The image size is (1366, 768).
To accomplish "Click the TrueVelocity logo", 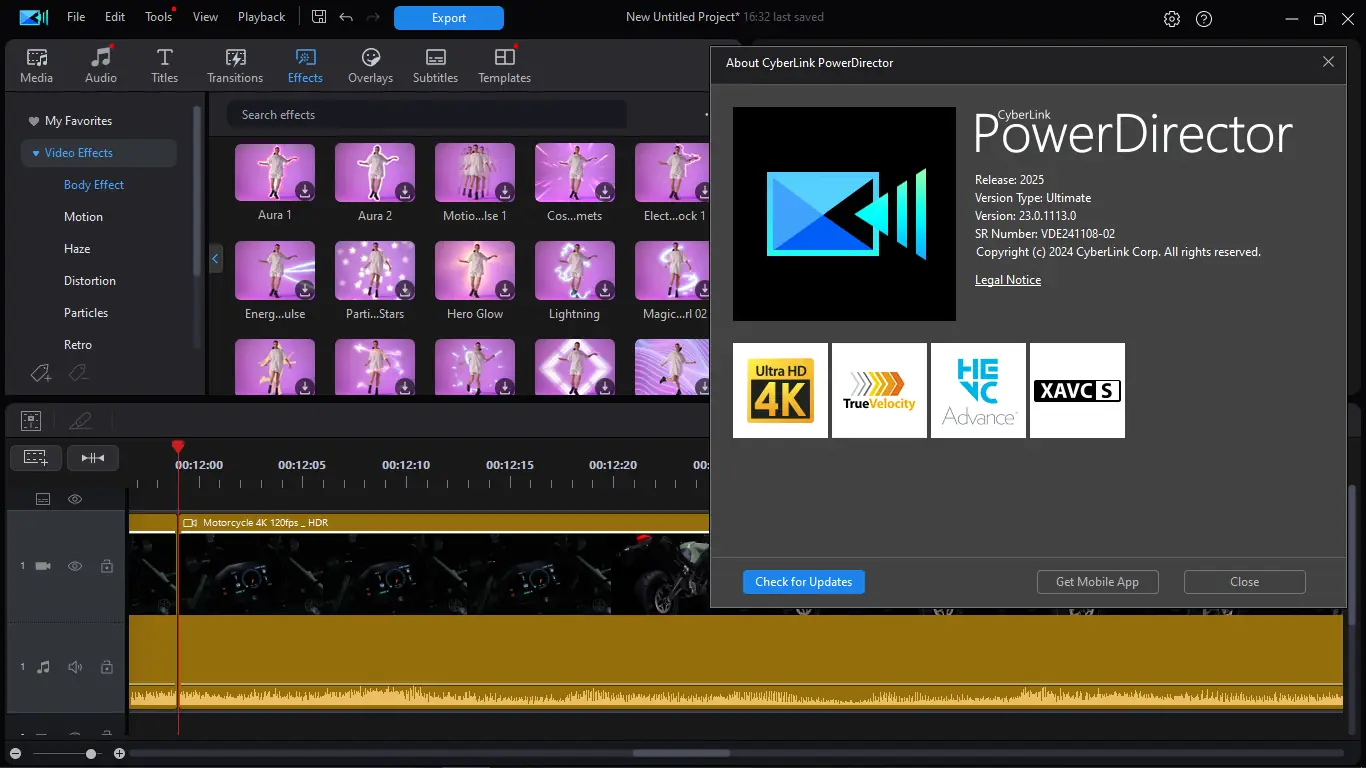I will click(x=879, y=390).
